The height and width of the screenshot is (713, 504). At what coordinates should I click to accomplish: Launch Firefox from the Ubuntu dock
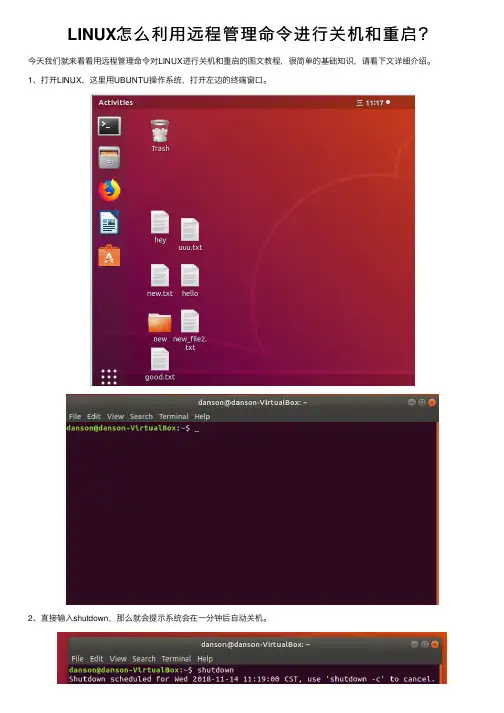[109, 190]
